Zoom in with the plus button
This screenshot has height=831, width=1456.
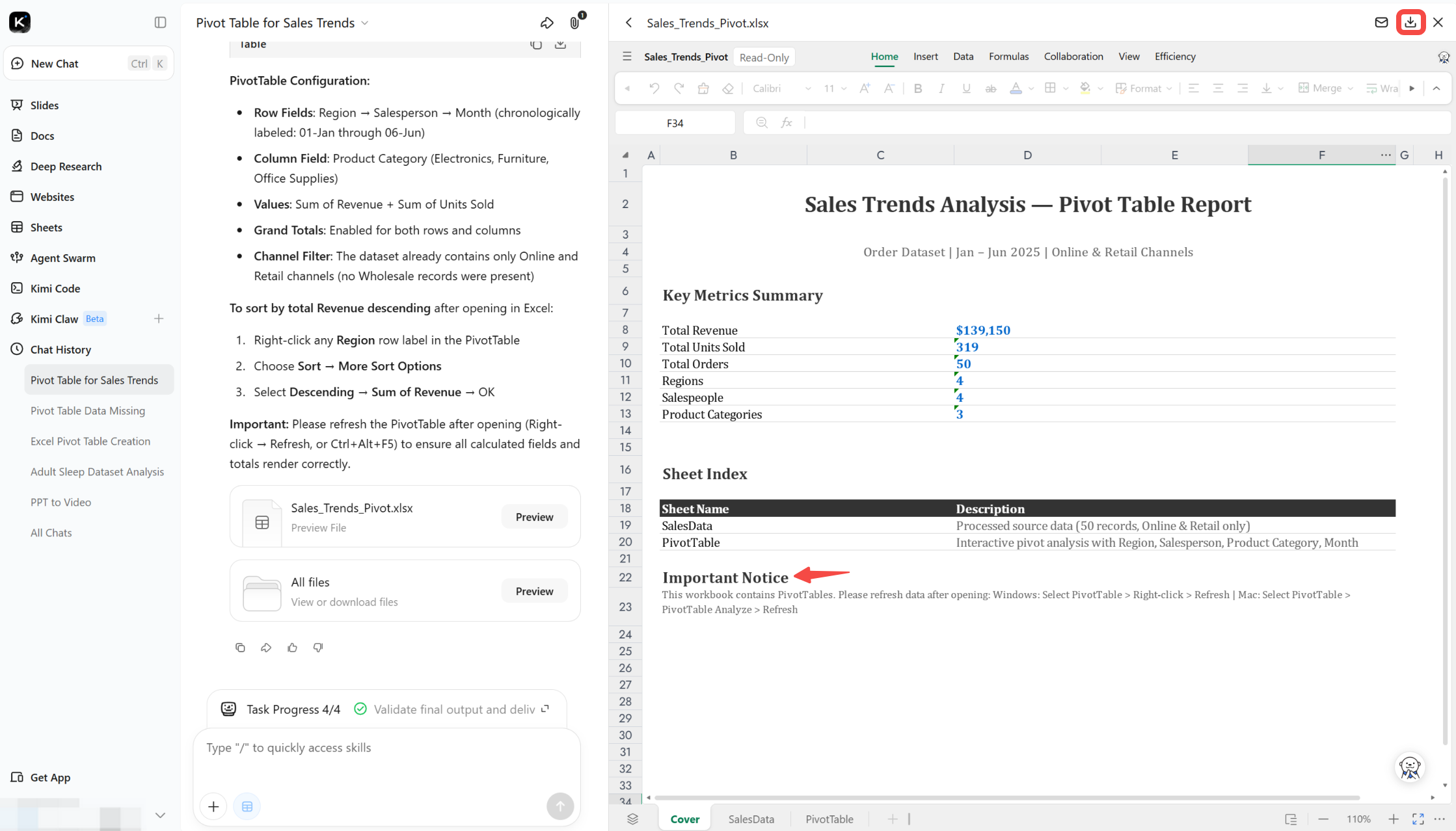click(1393, 819)
